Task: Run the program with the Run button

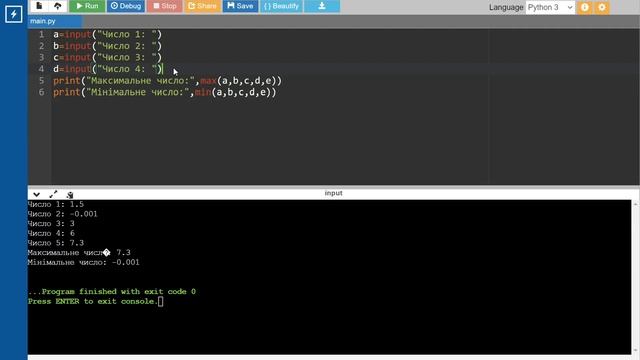Action: pos(87,6)
